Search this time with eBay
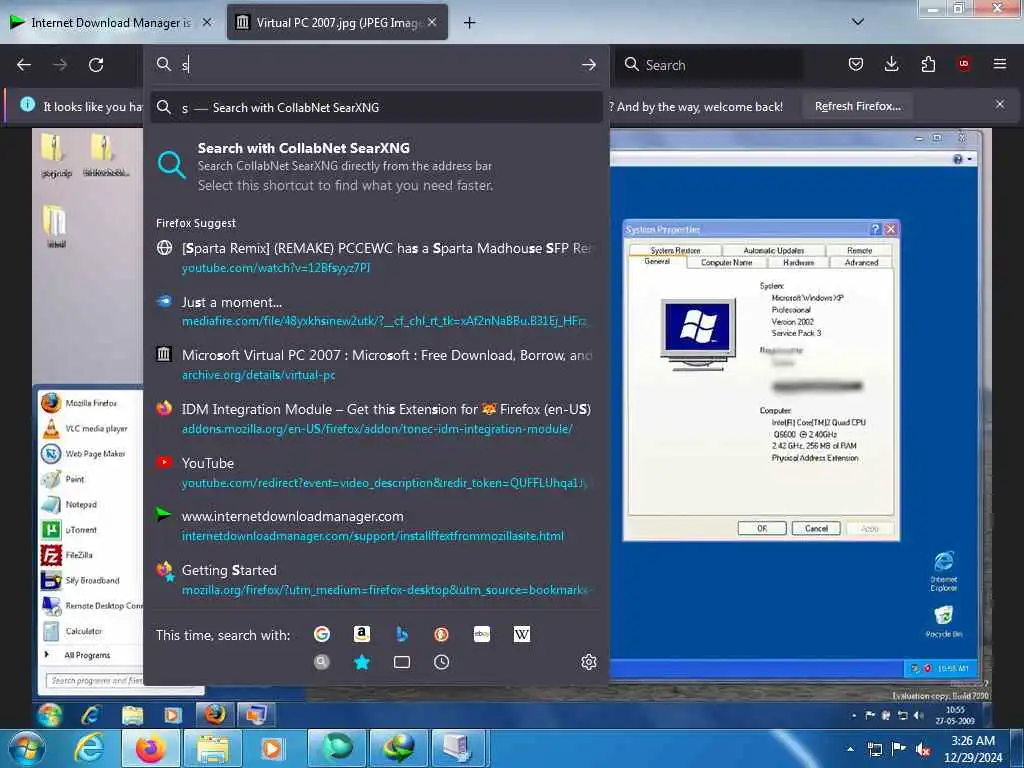The height and width of the screenshot is (768, 1024). pos(482,634)
